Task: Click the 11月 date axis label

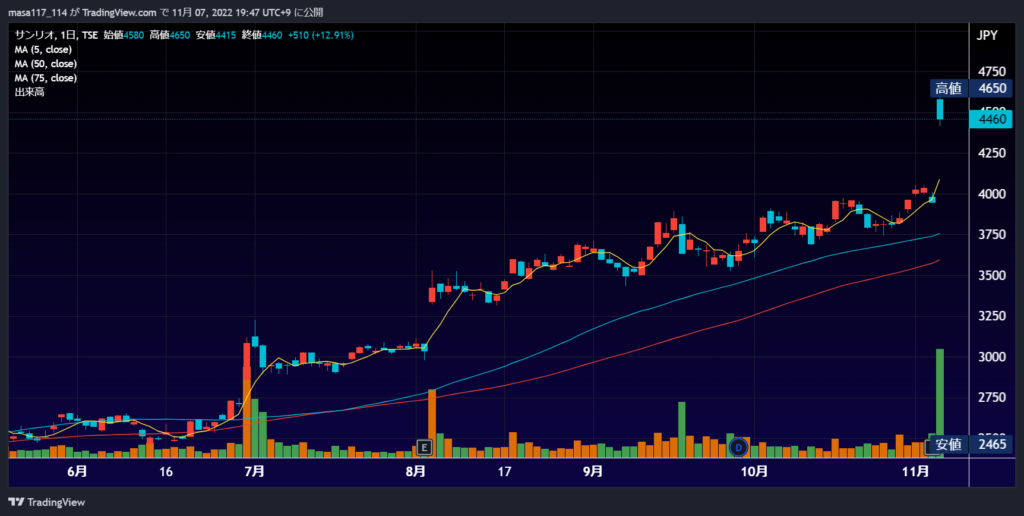Action: [916, 472]
